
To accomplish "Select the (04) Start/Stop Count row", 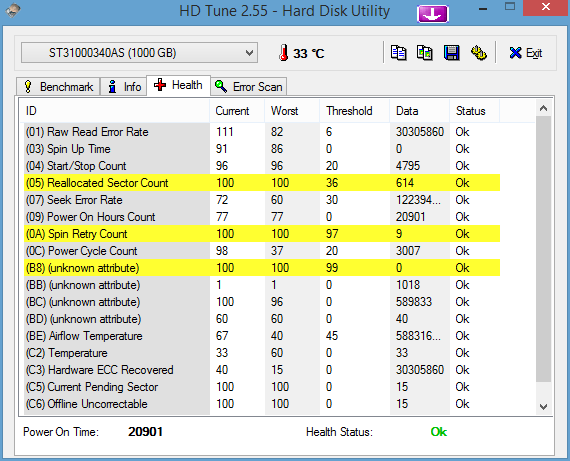I will click(262, 166).
